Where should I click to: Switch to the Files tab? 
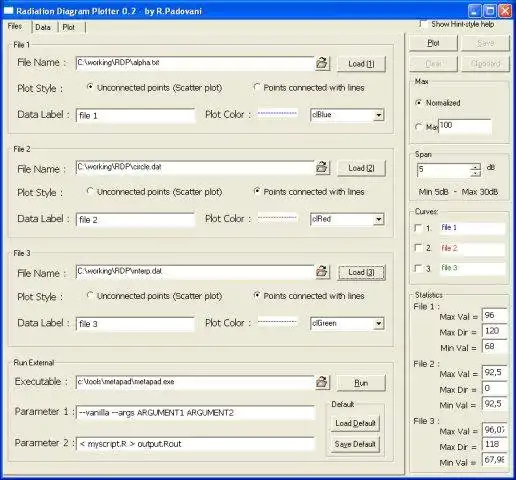click(x=15, y=26)
